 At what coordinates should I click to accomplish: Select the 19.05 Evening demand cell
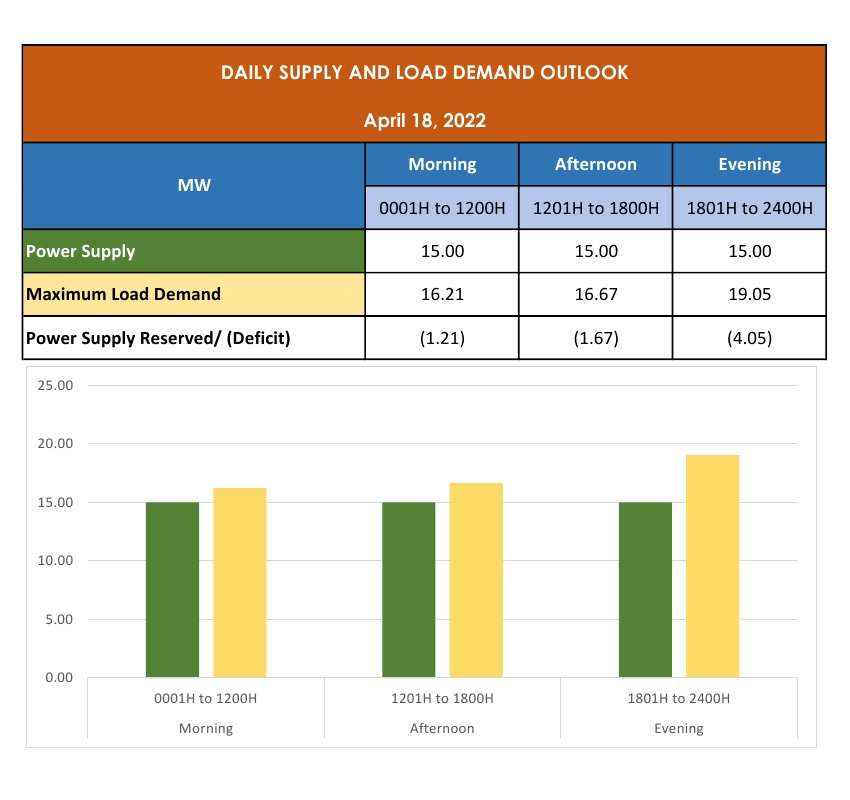click(x=749, y=295)
